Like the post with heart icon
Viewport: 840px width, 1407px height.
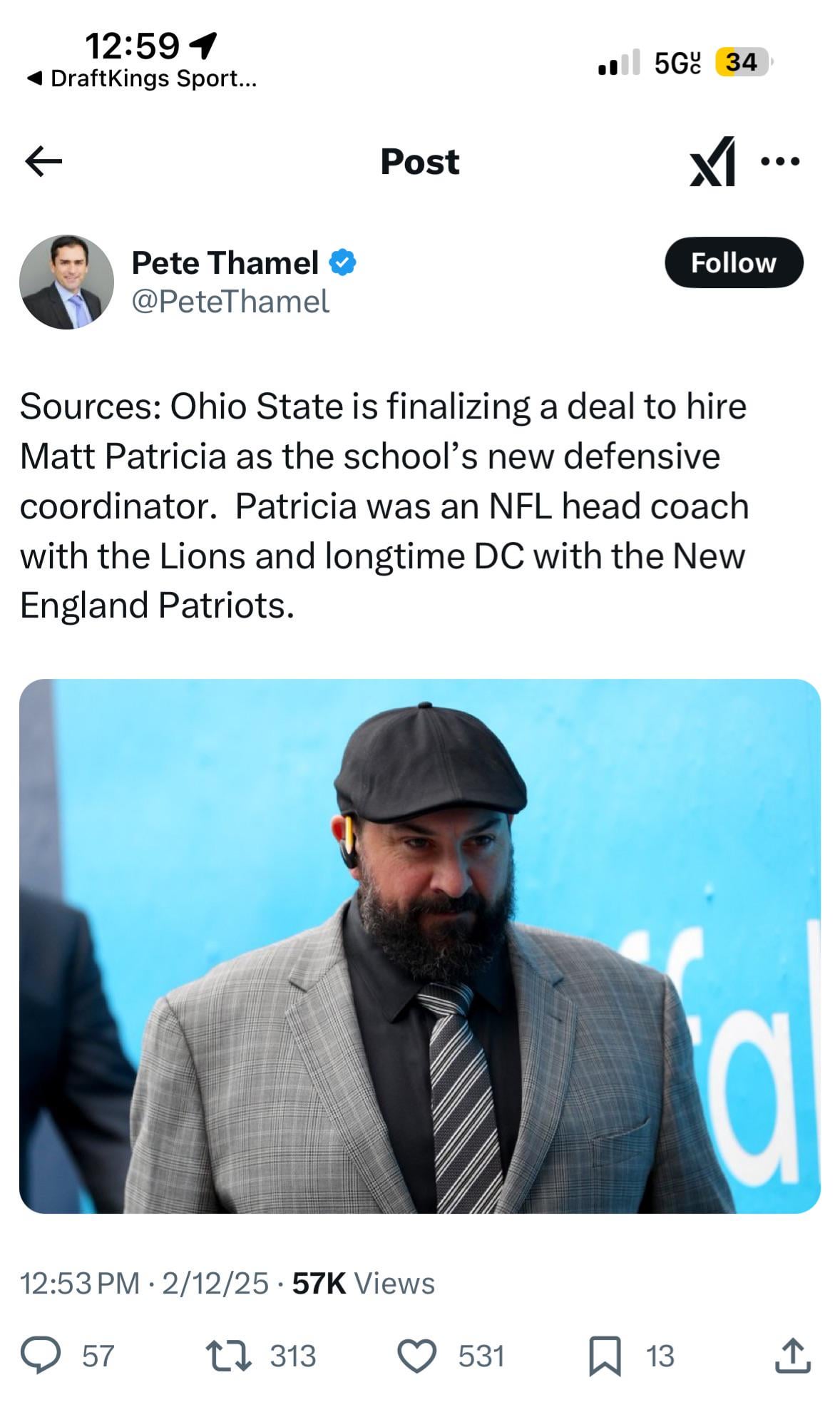tap(416, 1356)
